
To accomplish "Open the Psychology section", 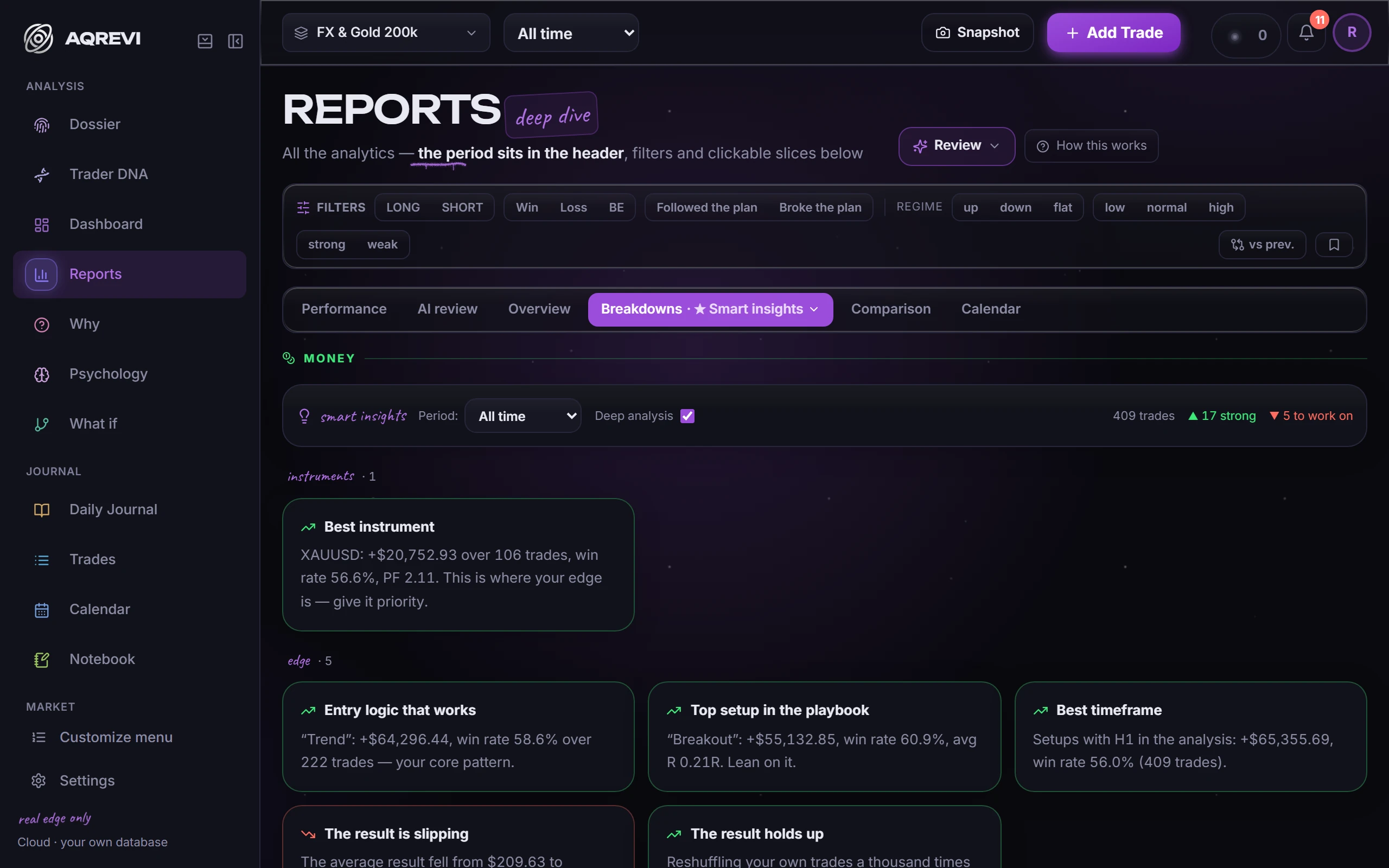I will coord(130,374).
